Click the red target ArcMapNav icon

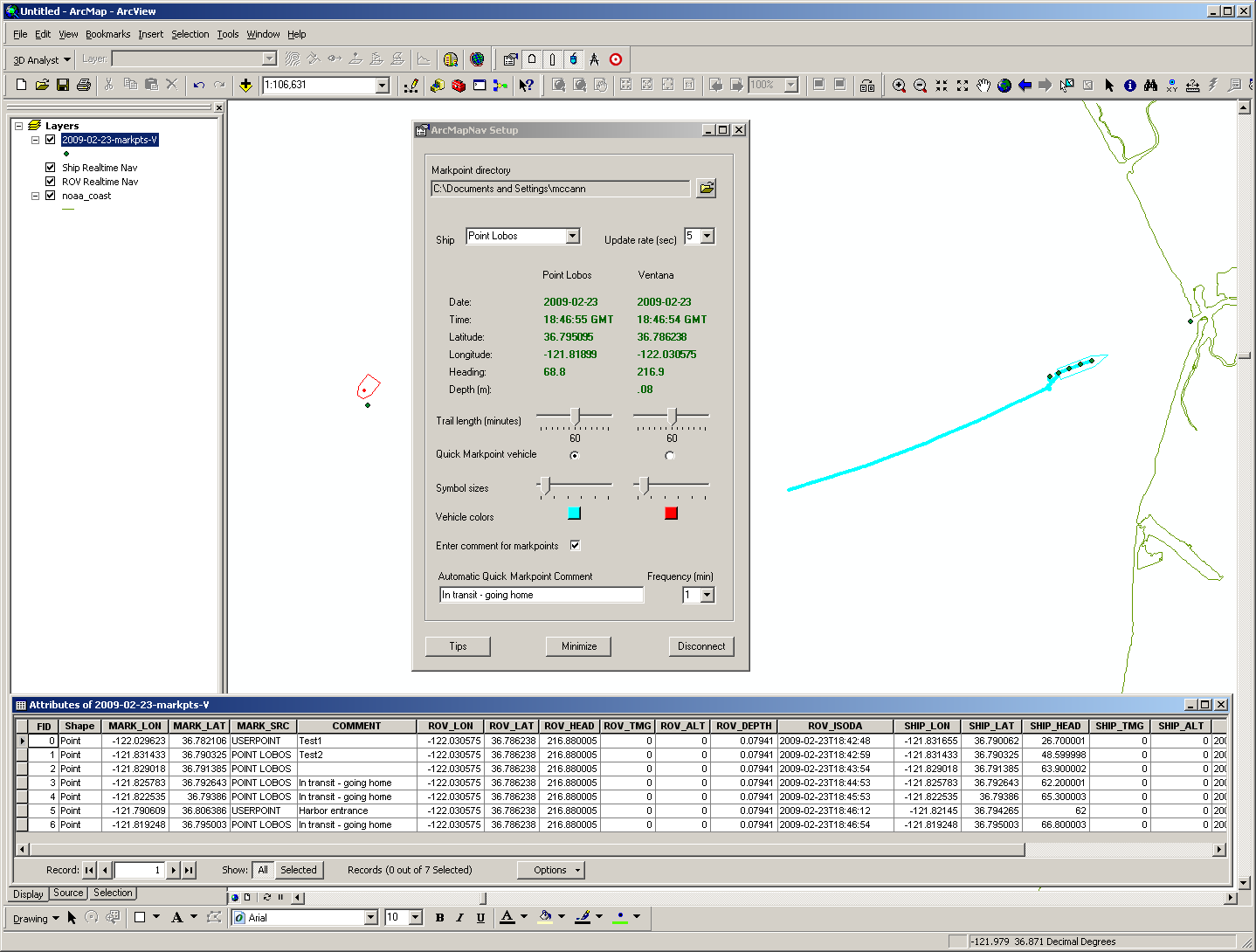coord(616,59)
